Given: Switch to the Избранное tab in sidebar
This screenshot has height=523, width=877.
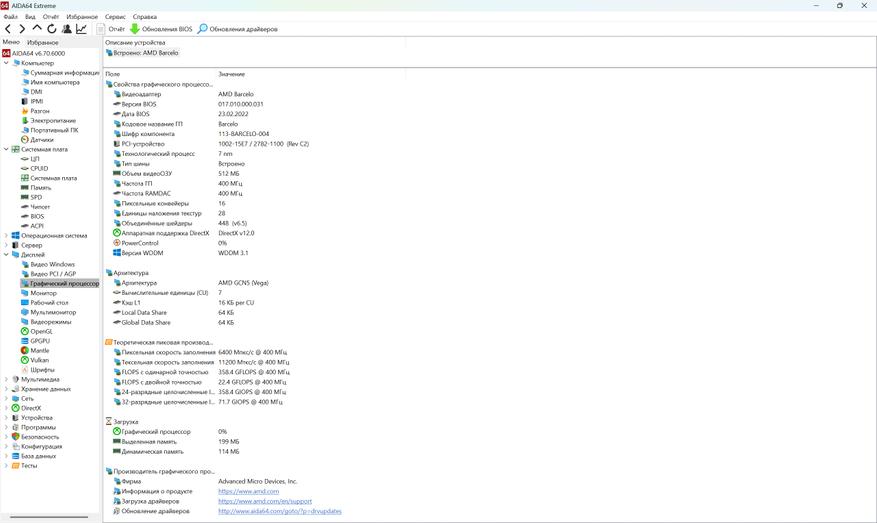Looking at the screenshot, I should click(x=43, y=43).
